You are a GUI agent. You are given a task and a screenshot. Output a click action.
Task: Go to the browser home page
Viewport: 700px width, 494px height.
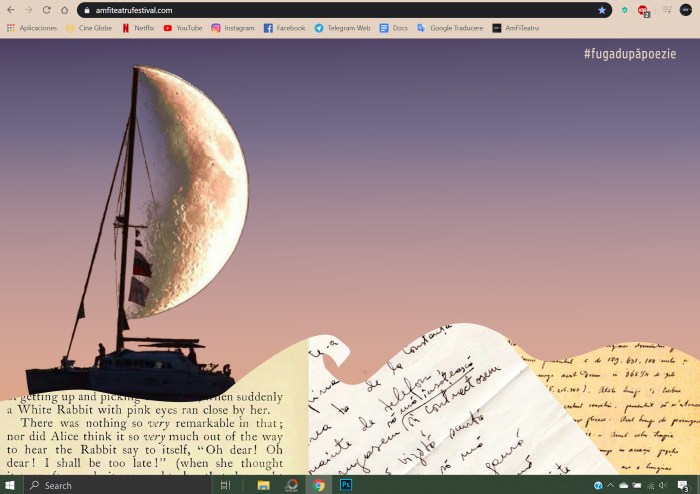tap(64, 10)
